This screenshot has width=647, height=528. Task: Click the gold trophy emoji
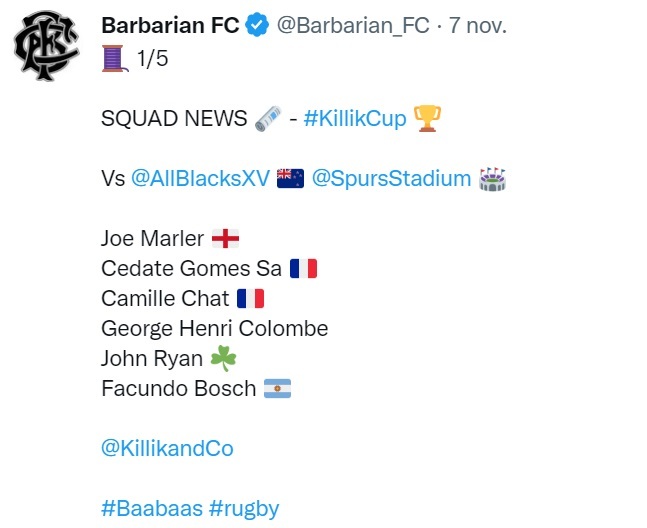pos(427,119)
